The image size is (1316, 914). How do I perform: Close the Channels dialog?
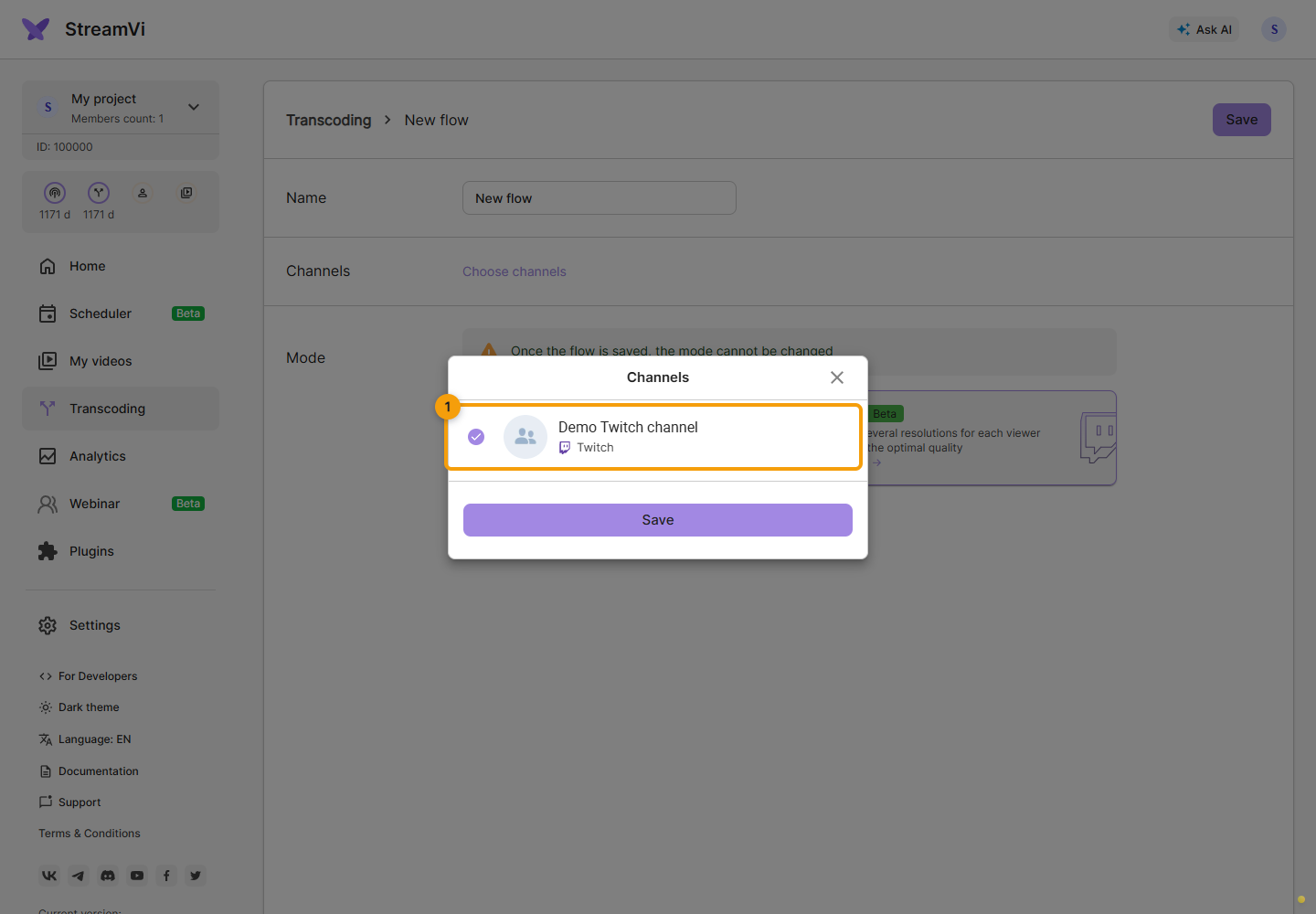[837, 377]
